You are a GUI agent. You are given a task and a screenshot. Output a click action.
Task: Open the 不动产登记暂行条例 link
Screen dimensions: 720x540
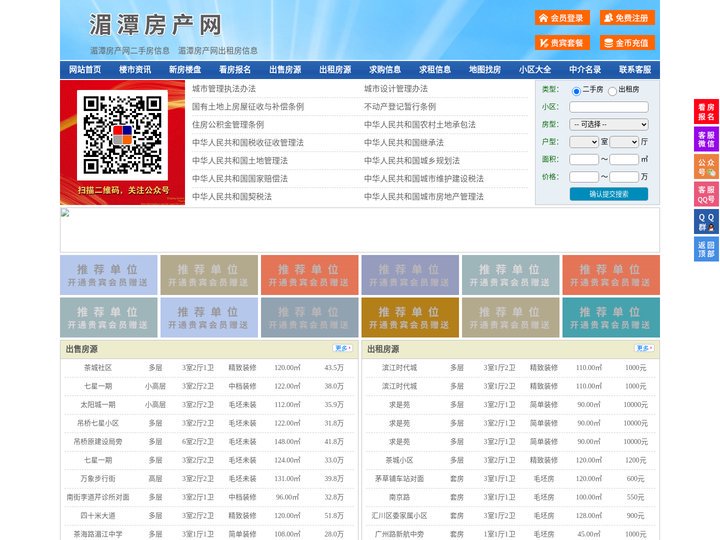[400, 107]
